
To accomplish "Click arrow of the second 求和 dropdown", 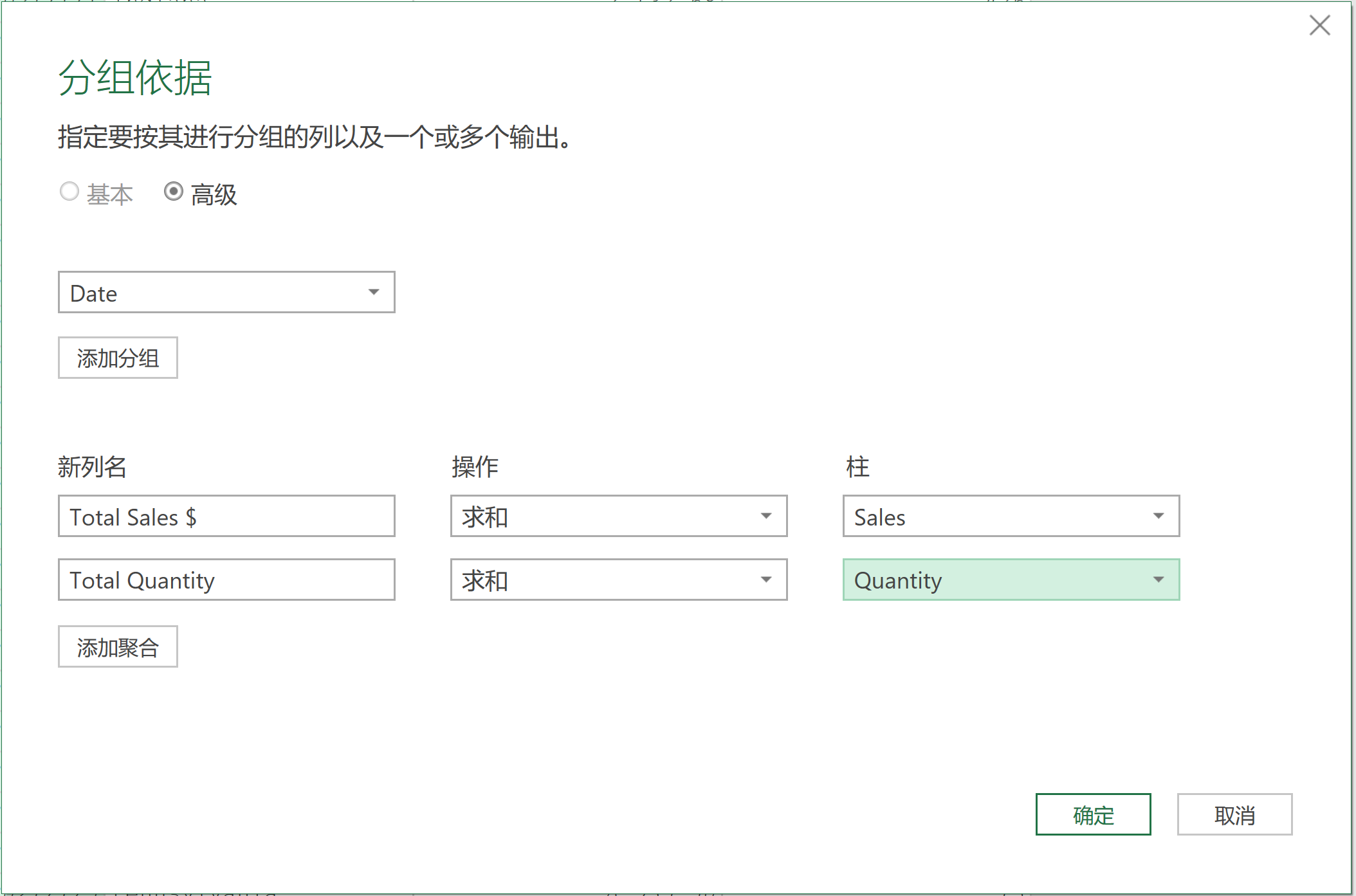I will point(766,580).
